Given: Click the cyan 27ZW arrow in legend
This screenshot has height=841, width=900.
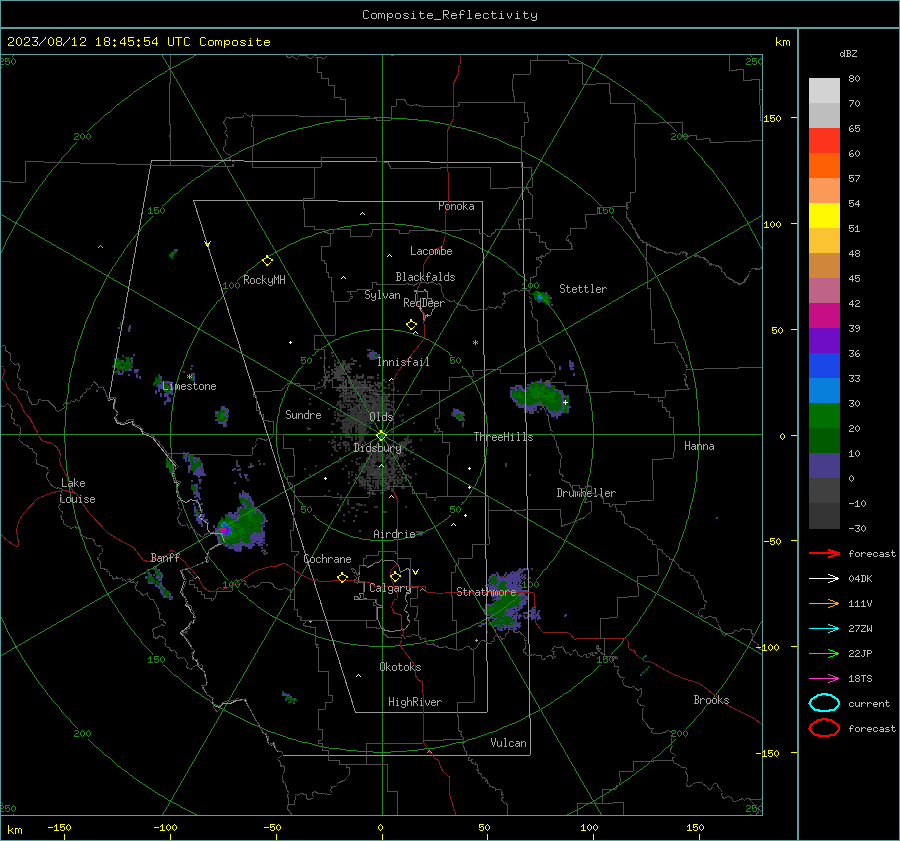Looking at the screenshot, I should [x=824, y=629].
